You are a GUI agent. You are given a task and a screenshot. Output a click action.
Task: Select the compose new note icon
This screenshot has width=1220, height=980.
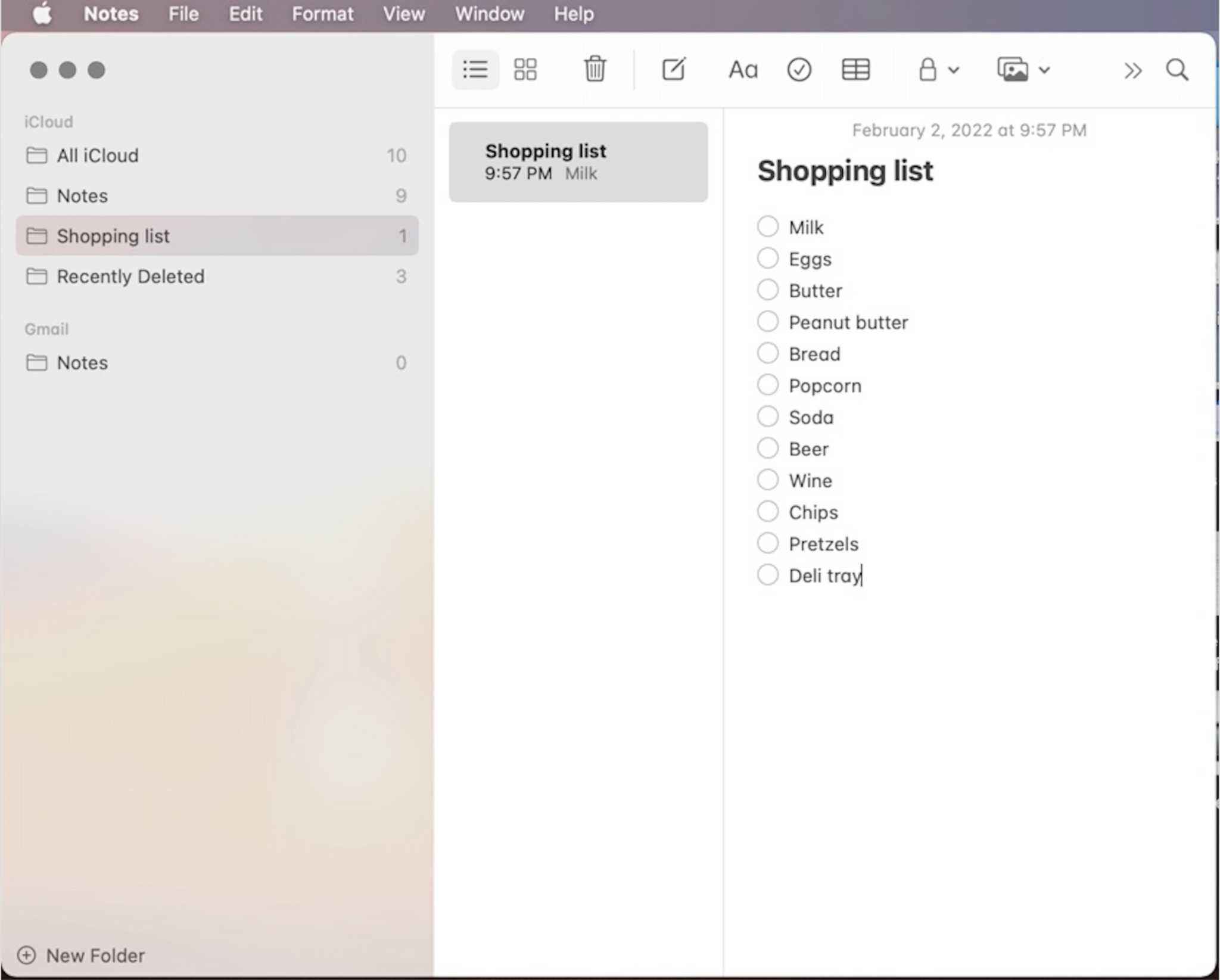click(672, 69)
